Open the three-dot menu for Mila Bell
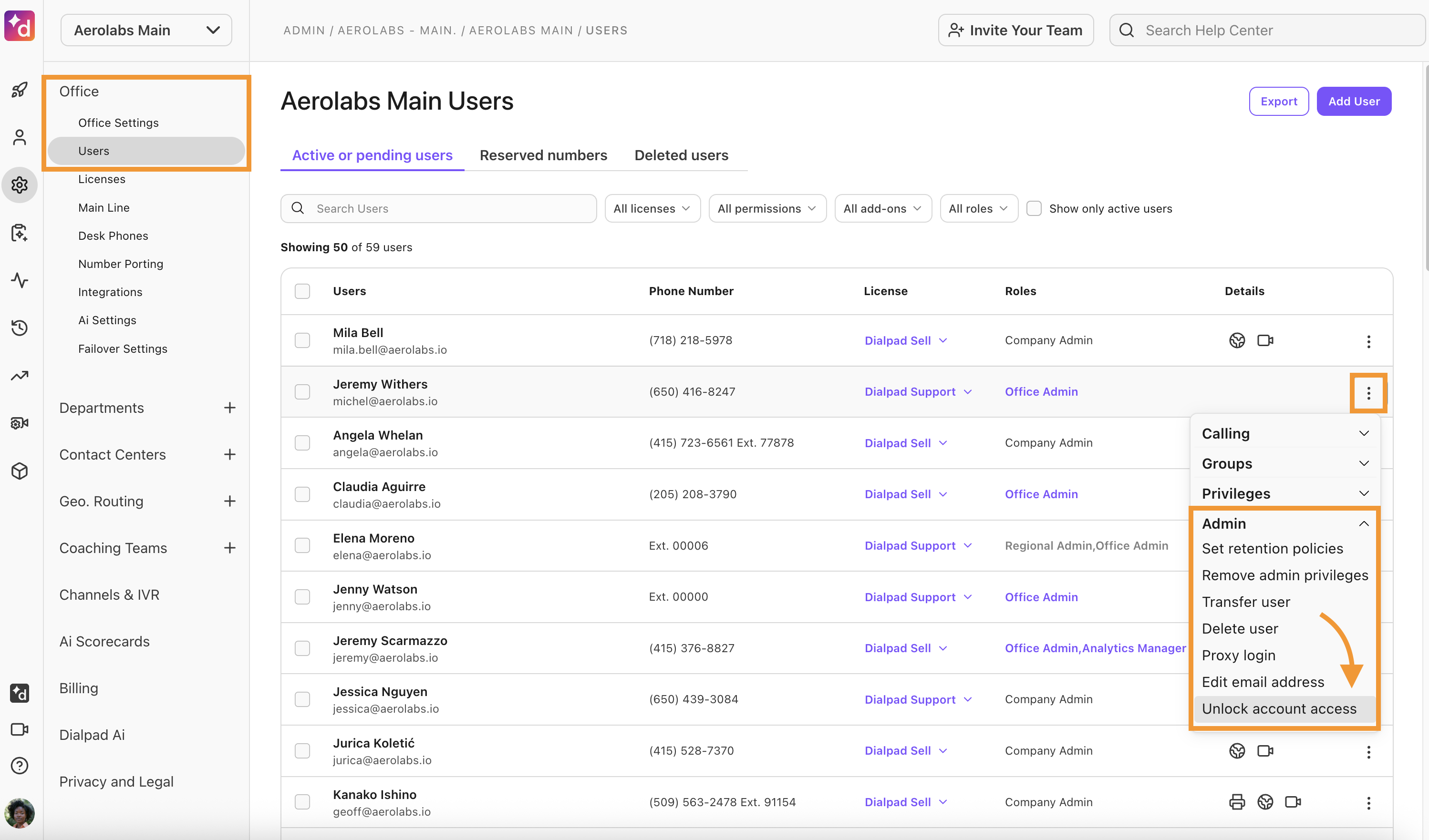This screenshot has height=840, width=1429. pyautogui.click(x=1368, y=341)
